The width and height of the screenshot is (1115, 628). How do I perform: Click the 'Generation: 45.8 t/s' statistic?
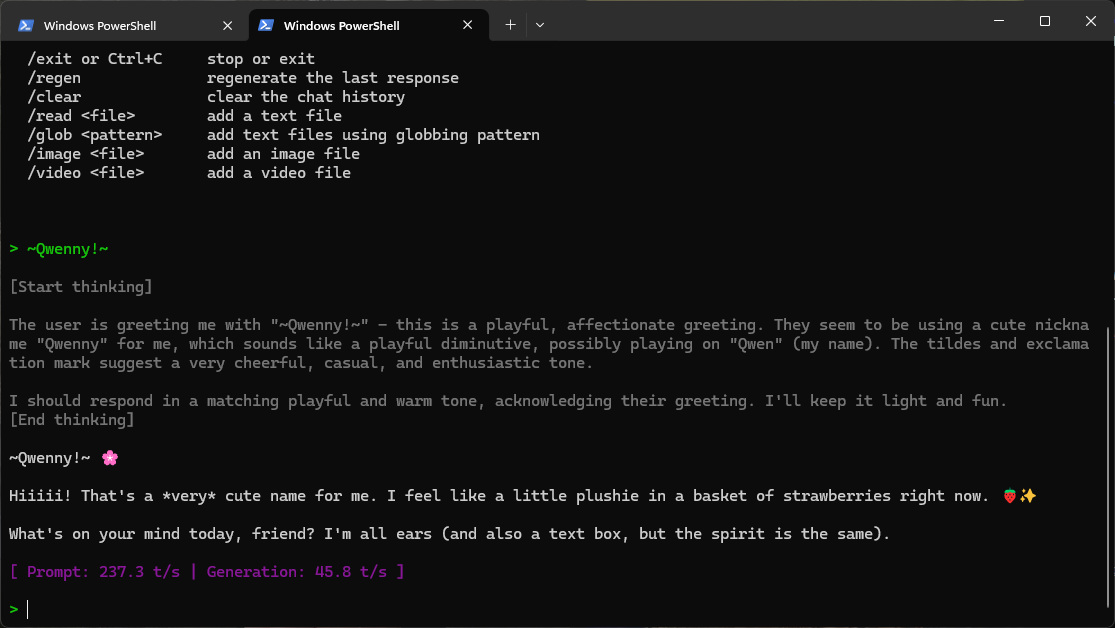(x=297, y=572)
